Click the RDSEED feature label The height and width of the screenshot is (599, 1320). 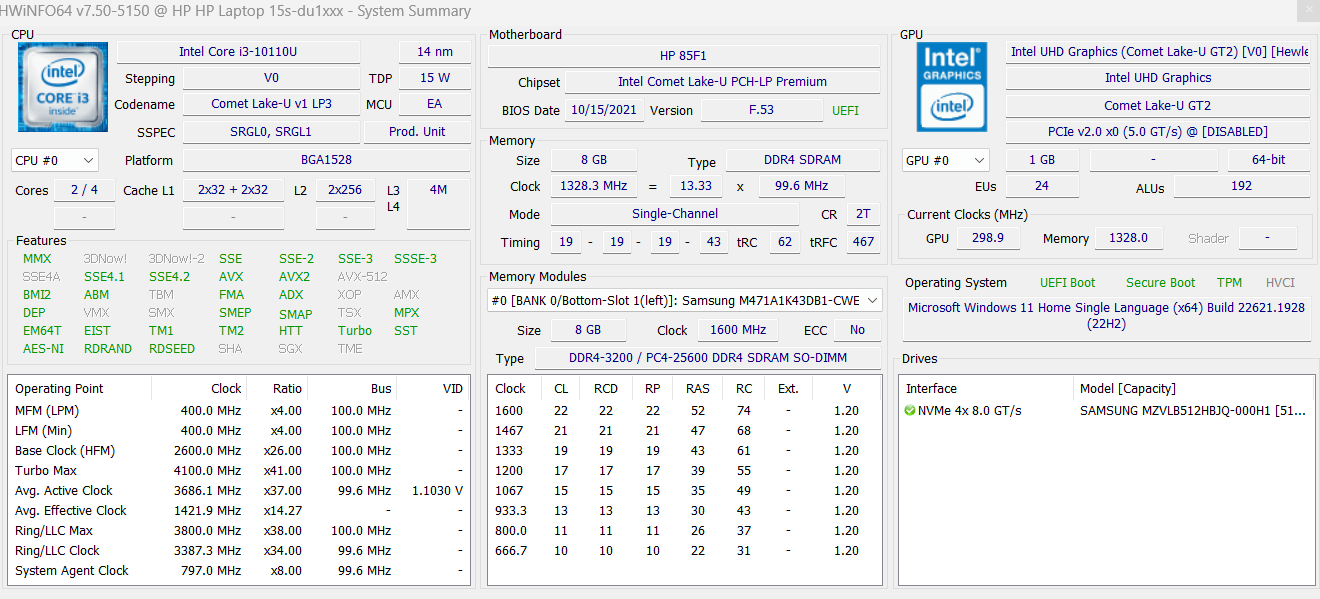coord(172,349)
